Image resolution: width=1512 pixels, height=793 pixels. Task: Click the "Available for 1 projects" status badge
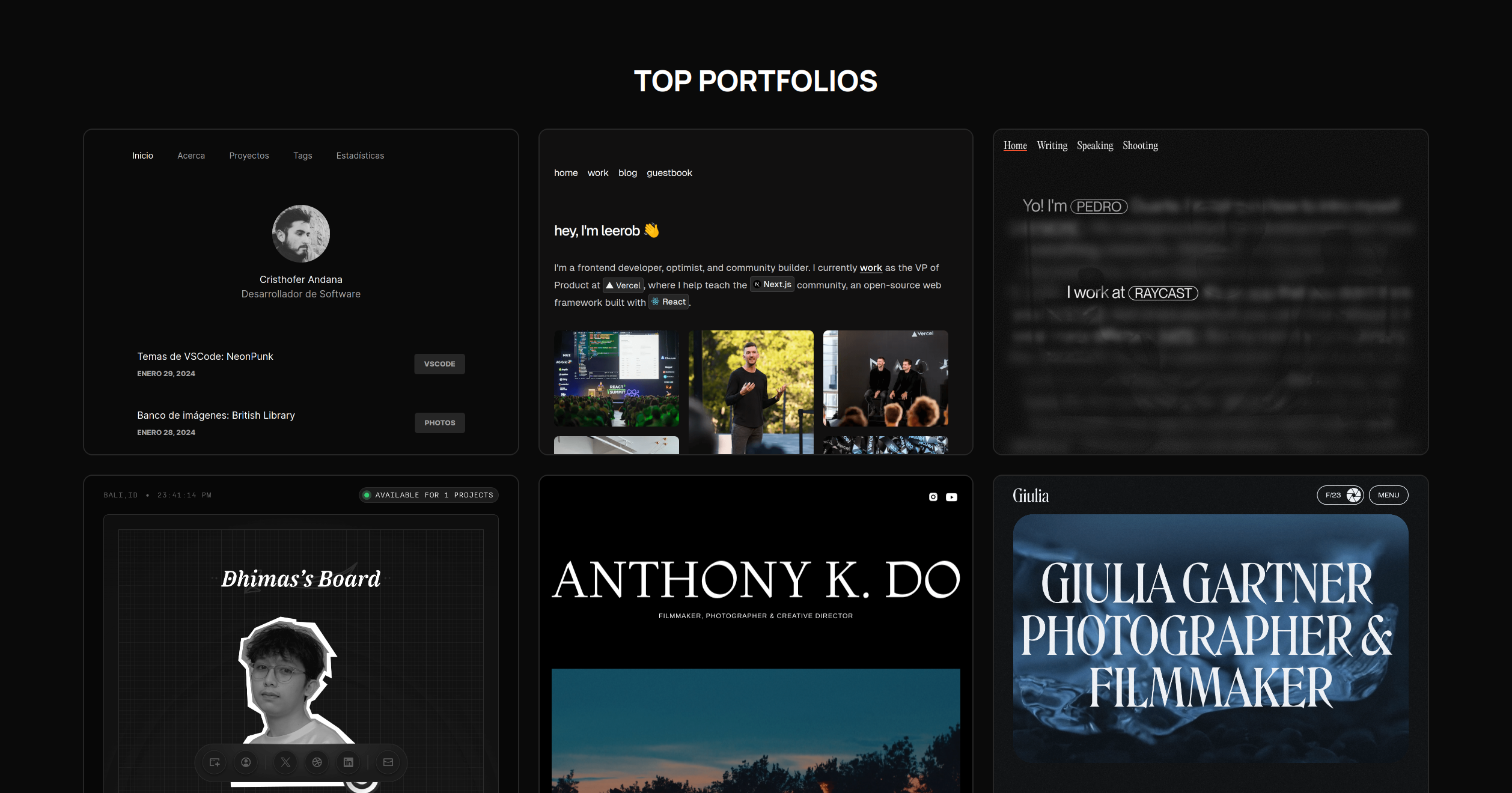tap(428, 495)
